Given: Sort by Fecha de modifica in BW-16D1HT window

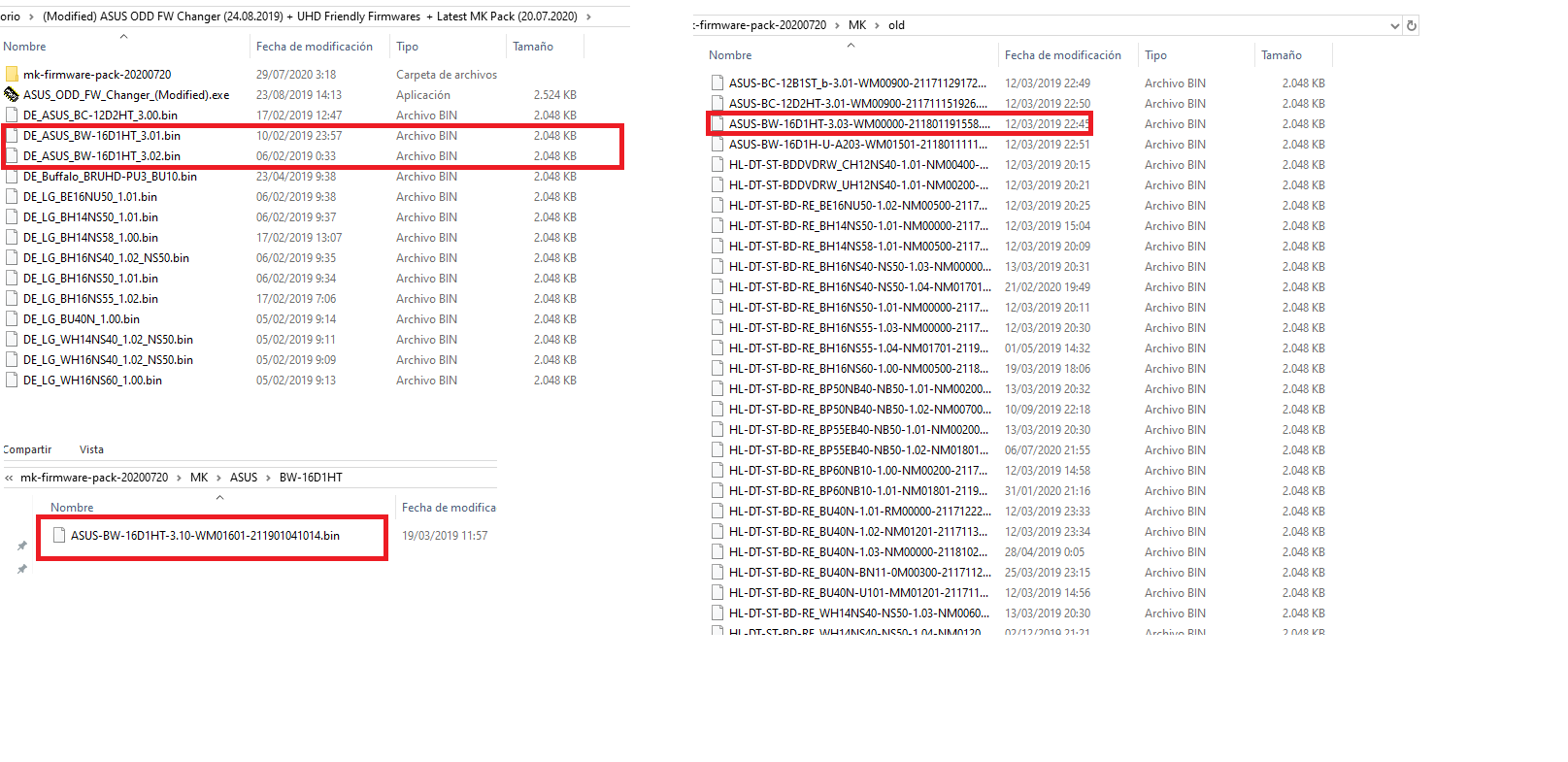Looking at the screenshot, I should (x=449, y=508).
